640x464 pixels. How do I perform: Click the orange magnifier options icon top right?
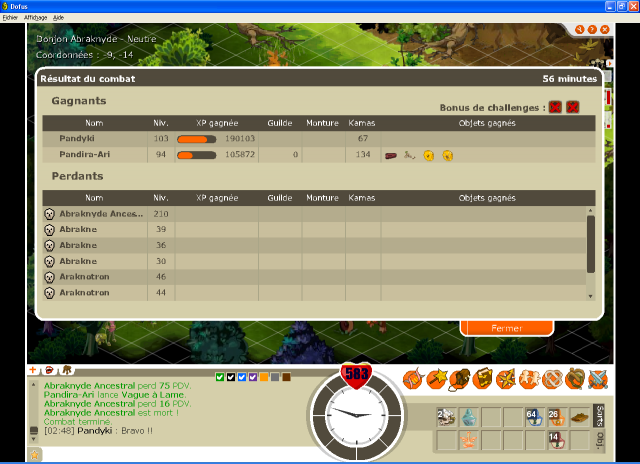(580, 29)
